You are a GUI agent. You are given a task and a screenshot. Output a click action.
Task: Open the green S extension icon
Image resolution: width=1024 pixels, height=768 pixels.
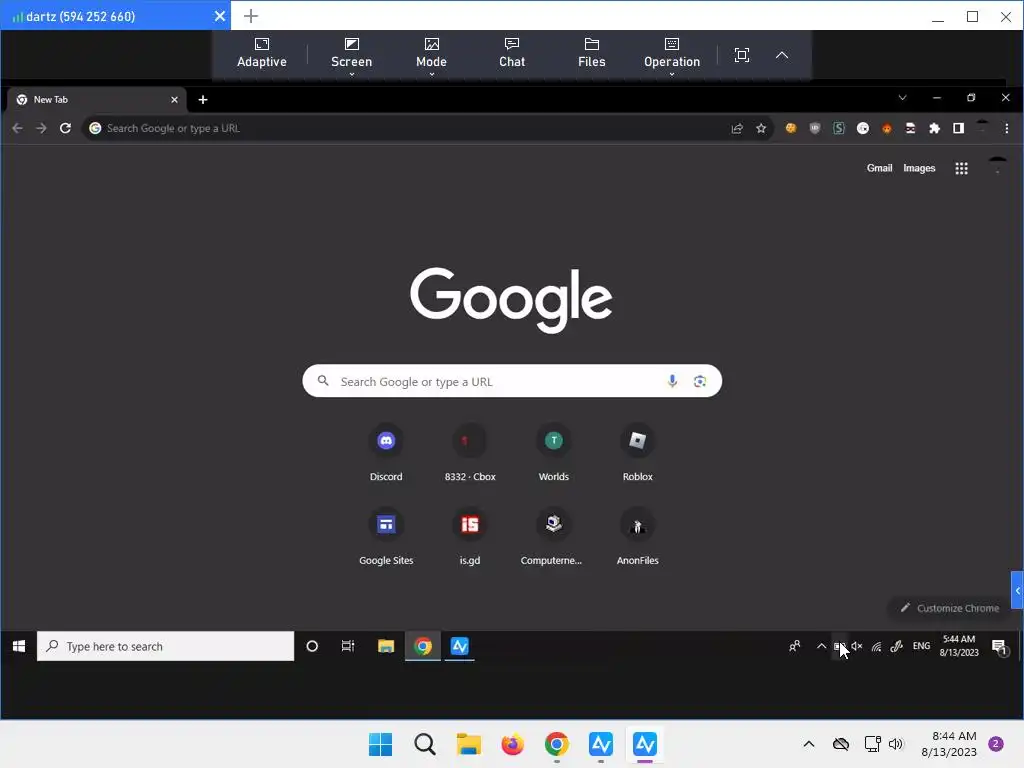pyautogui.click(x=839, y=128)
